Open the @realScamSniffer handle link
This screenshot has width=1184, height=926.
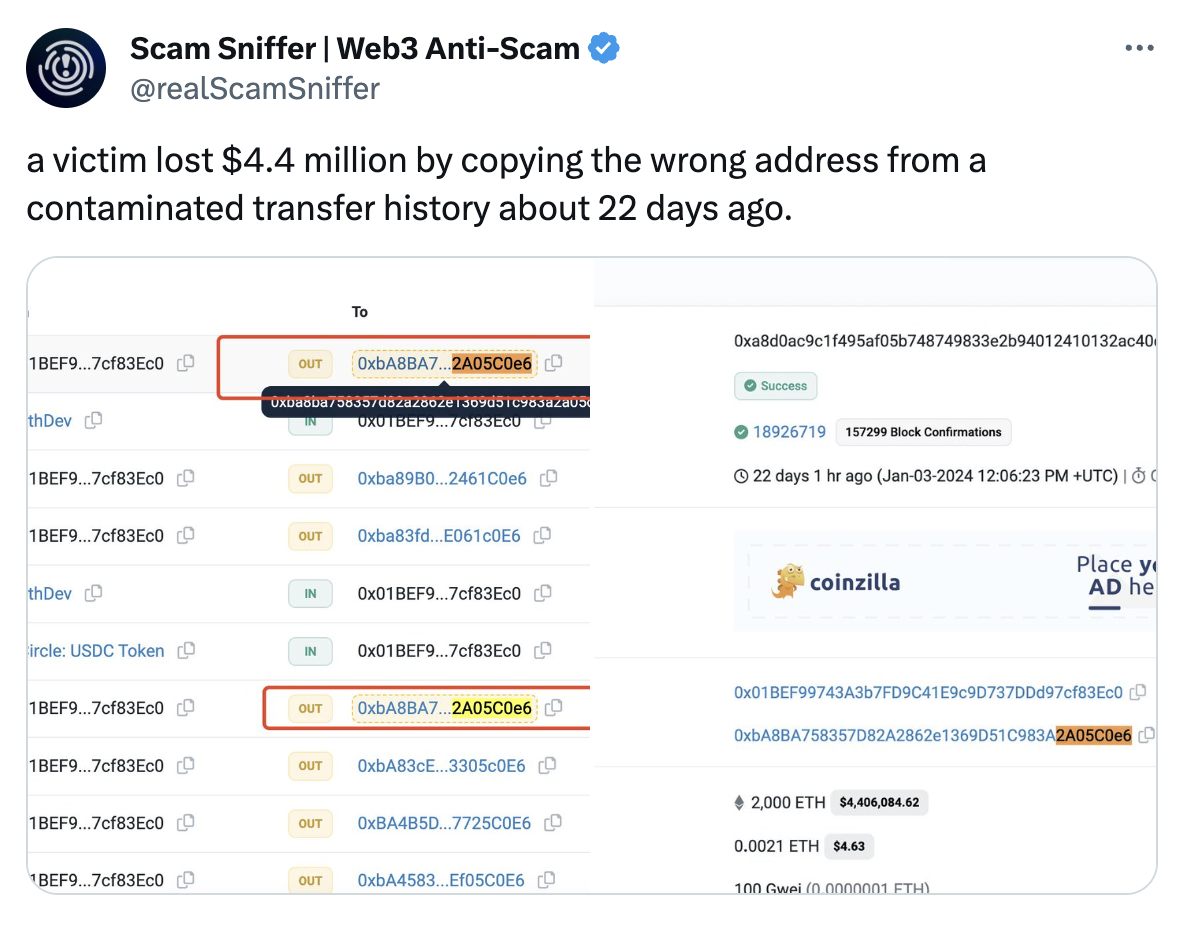coord(255,89)
